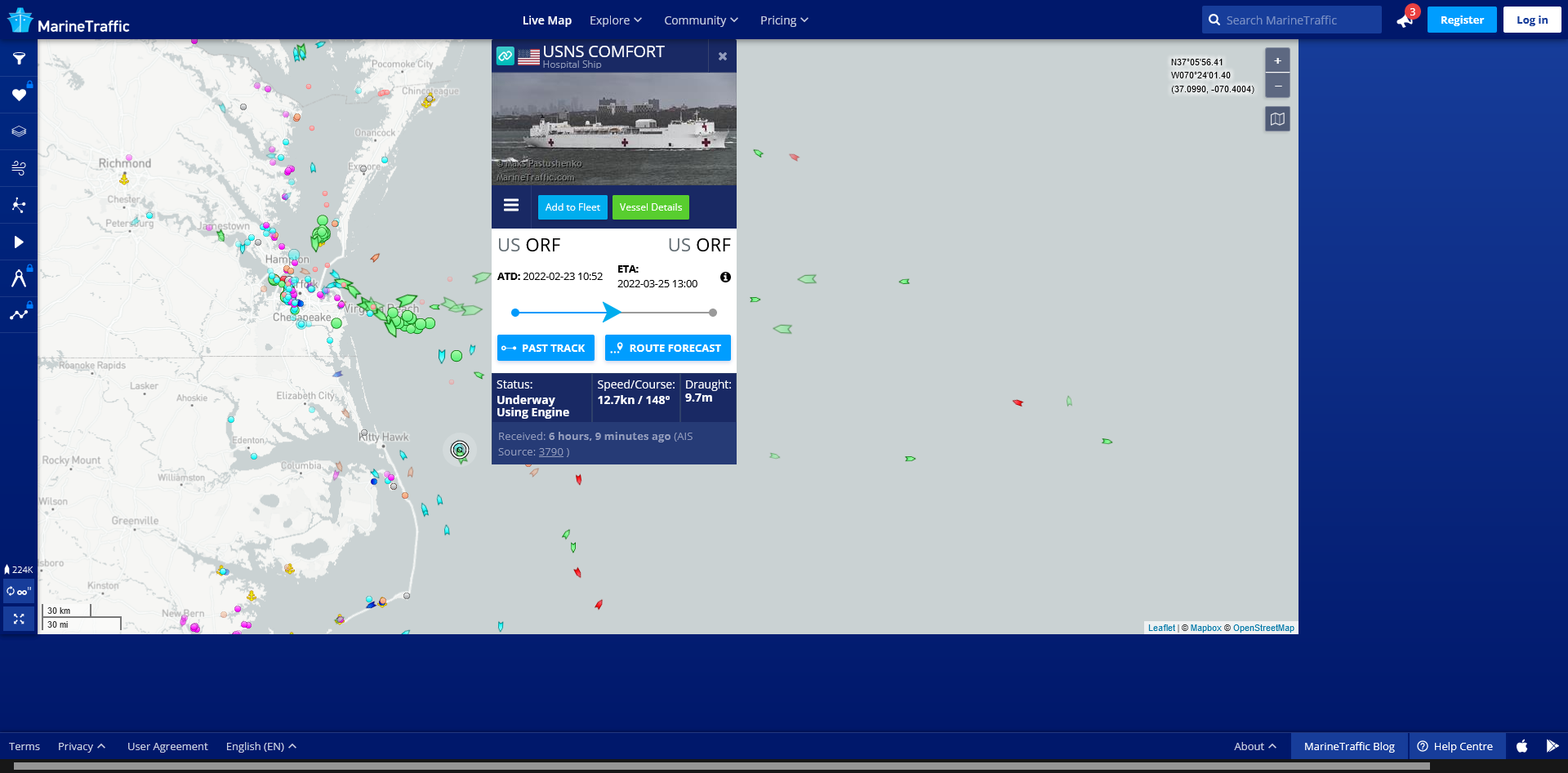The image size is (1568, 773).
Task: Open the Google Play store icon
Action: click(1552, 746)
